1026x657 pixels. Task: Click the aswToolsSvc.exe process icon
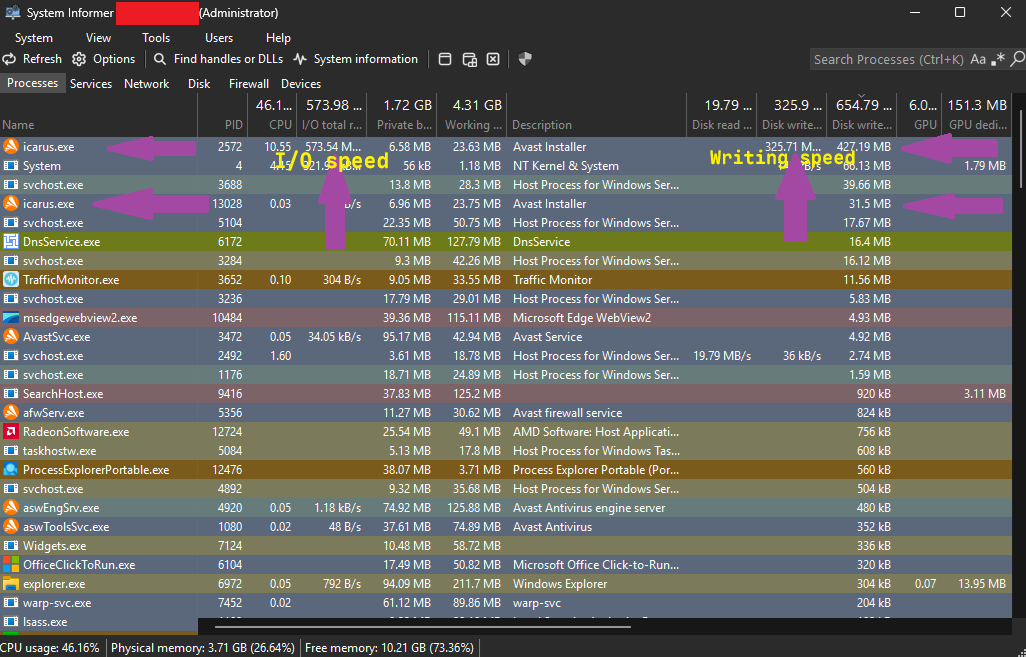coord(10,526)
